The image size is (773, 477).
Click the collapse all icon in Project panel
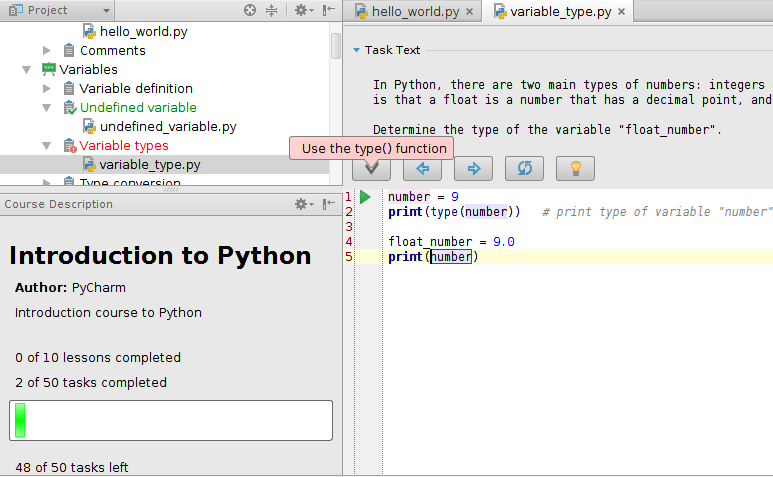coord(271,10)
